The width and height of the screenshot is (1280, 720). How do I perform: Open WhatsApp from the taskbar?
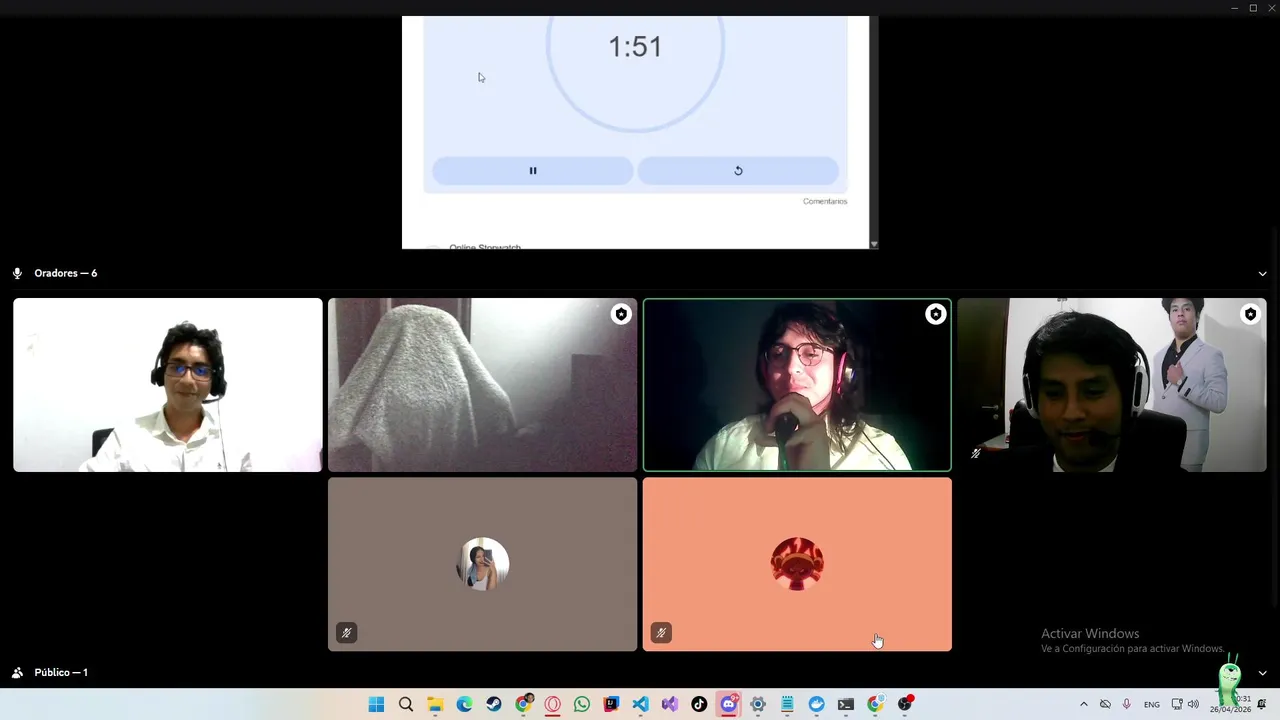click(582, 704)
